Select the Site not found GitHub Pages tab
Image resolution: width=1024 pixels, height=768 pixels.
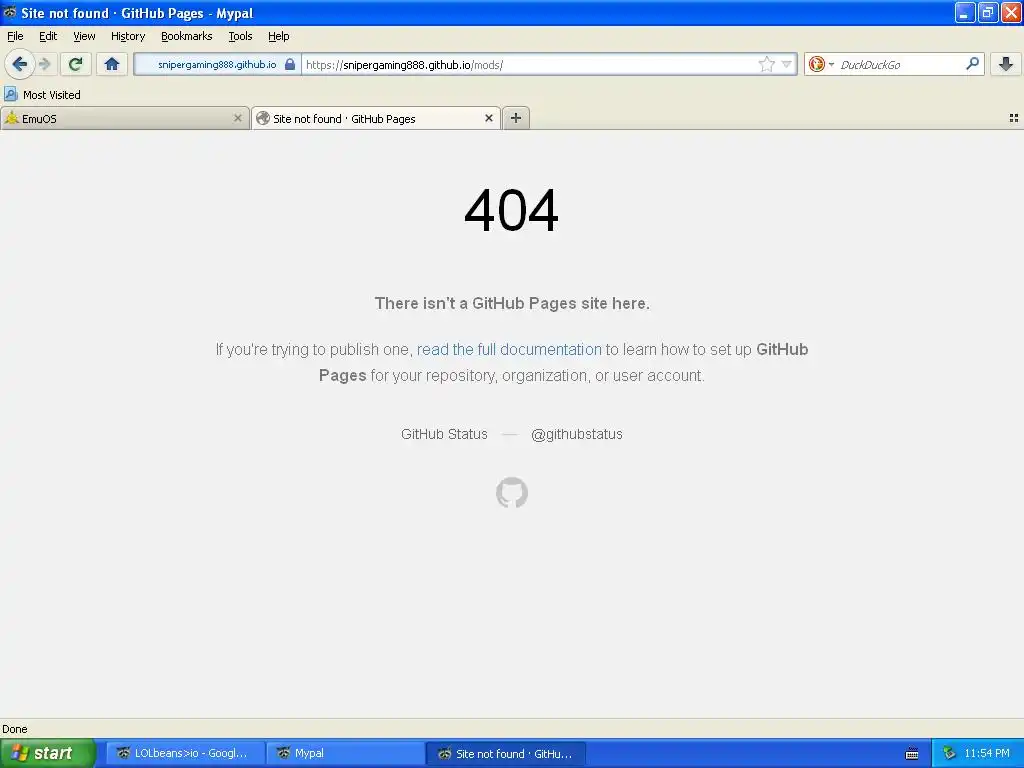[x=376, y=118]
